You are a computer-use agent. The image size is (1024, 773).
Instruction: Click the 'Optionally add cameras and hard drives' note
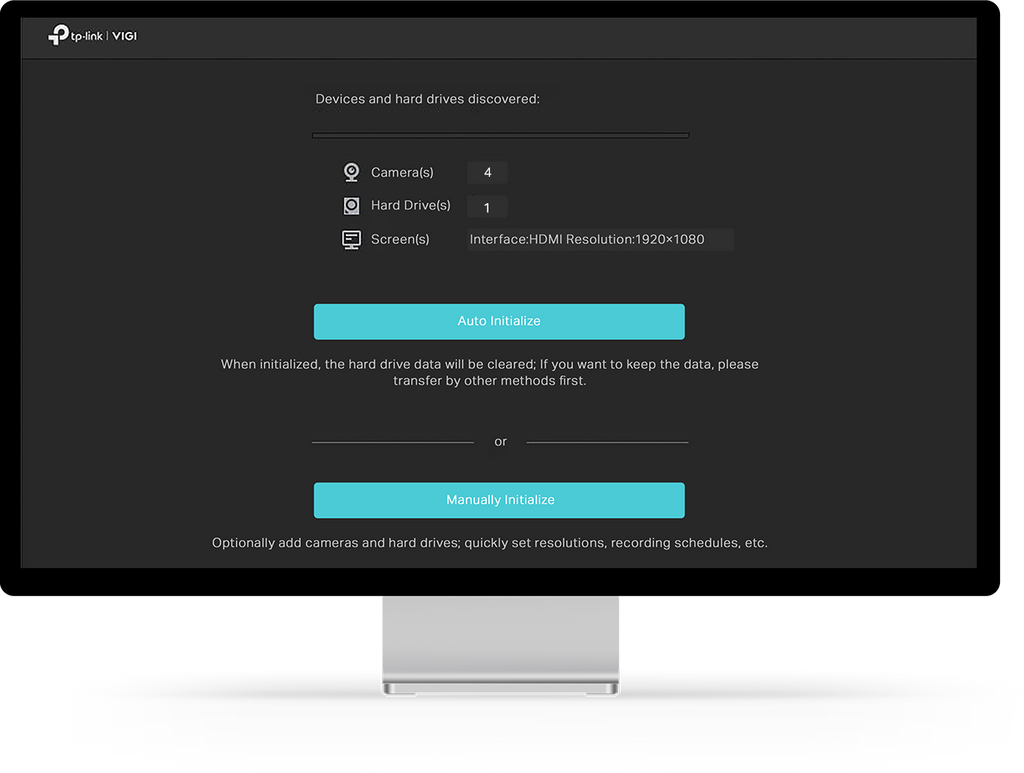(x=490, y=543)
